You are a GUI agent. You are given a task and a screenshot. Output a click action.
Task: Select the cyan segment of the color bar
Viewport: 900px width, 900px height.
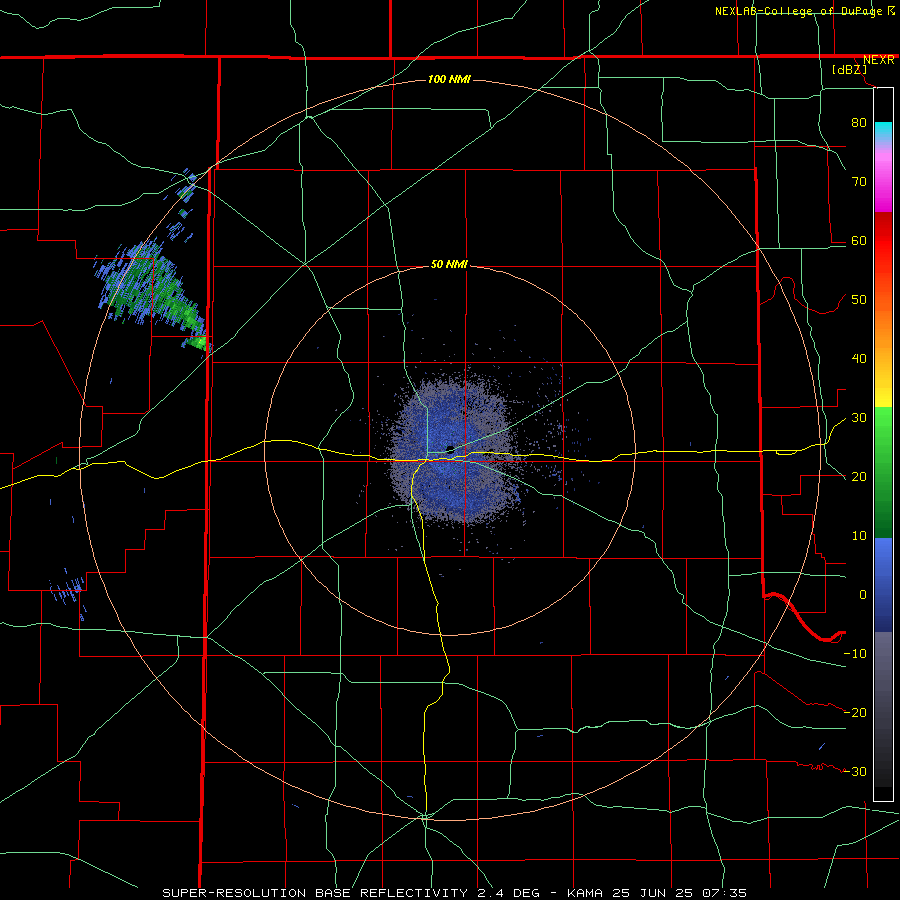[x=883, y=132]
